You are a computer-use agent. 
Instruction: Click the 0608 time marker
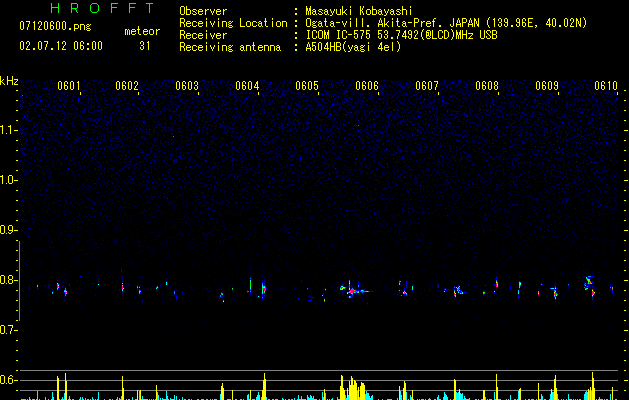pos(487,86)
